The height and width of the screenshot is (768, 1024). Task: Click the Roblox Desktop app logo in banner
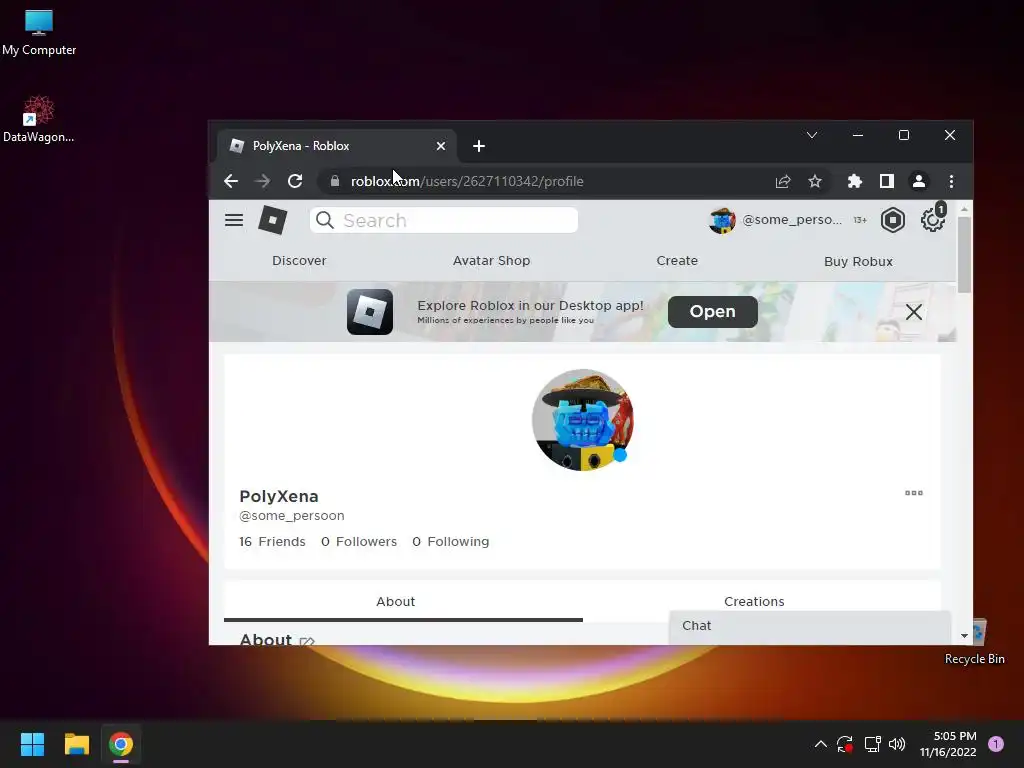370,312
